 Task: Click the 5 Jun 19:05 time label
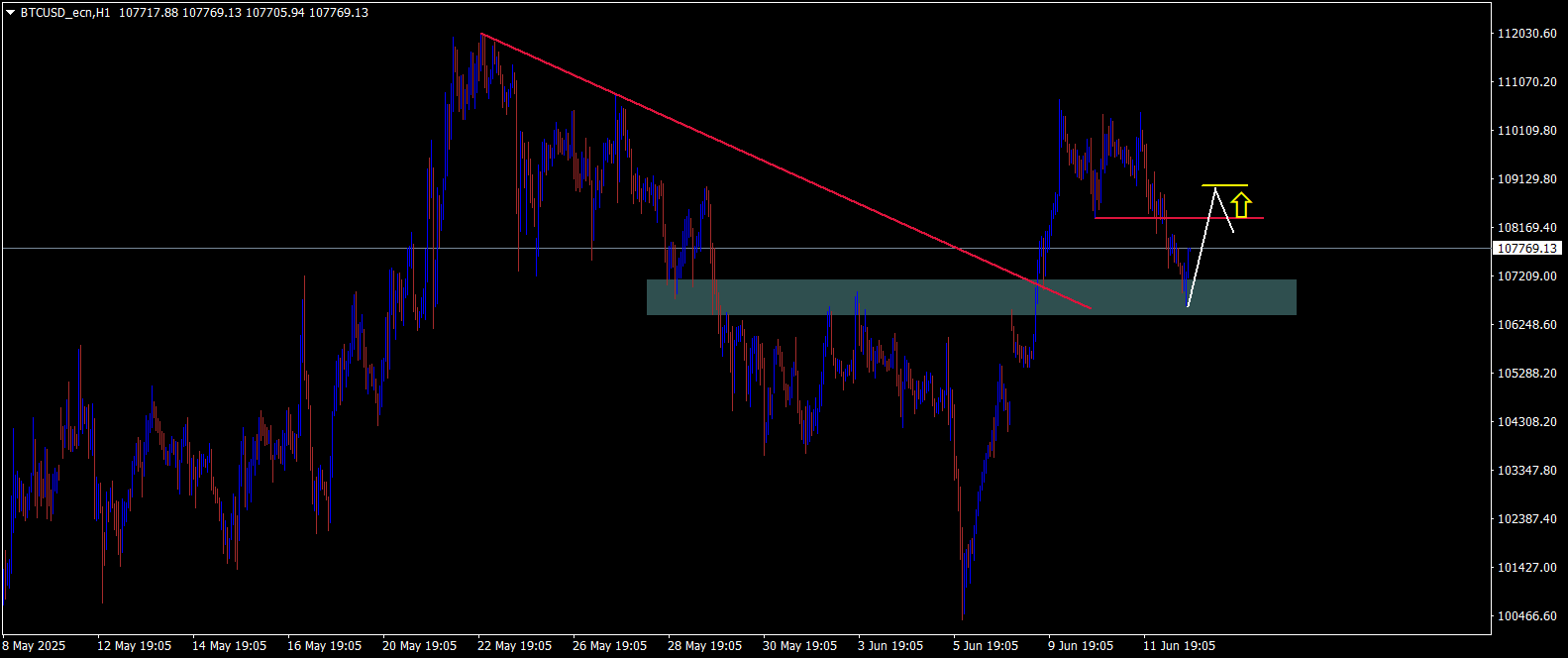(986, 646)
